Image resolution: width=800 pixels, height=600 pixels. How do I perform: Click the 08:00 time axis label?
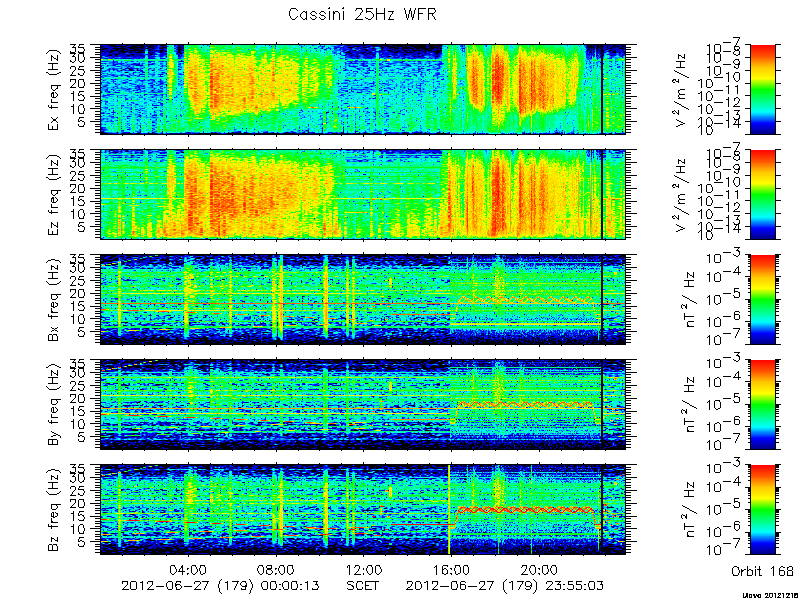pos(276,569)
